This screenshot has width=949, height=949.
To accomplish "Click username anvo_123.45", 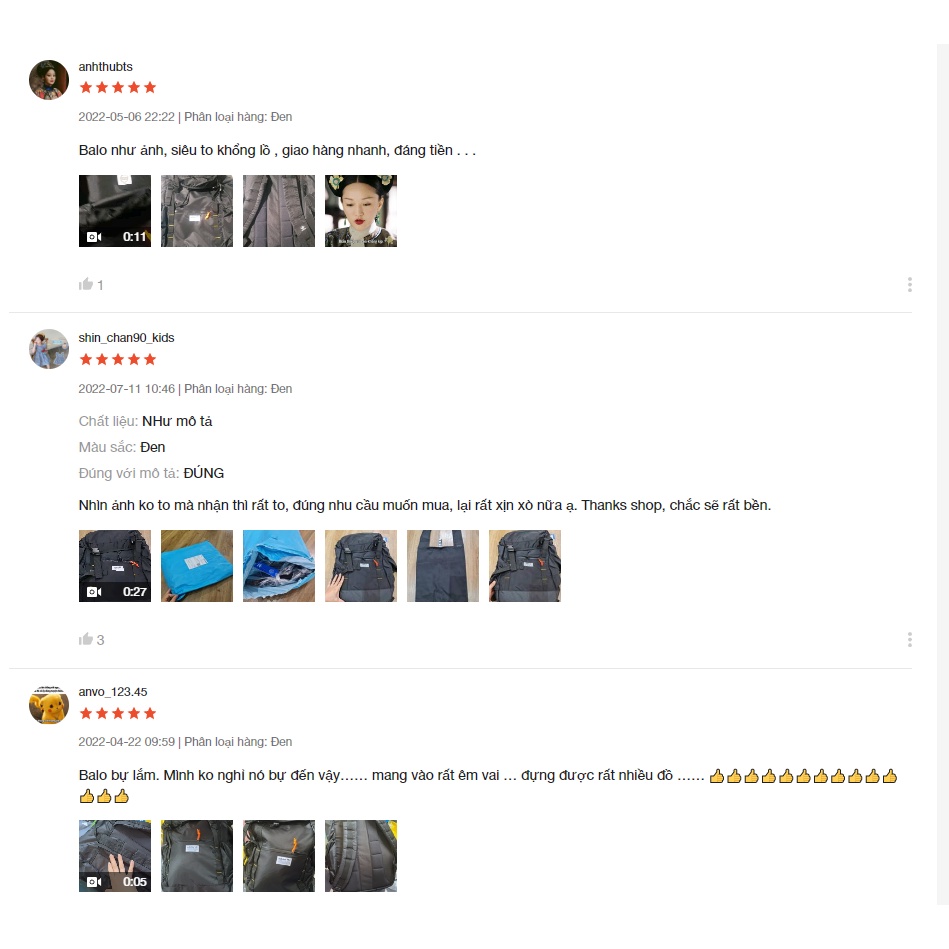I will 113,692.
